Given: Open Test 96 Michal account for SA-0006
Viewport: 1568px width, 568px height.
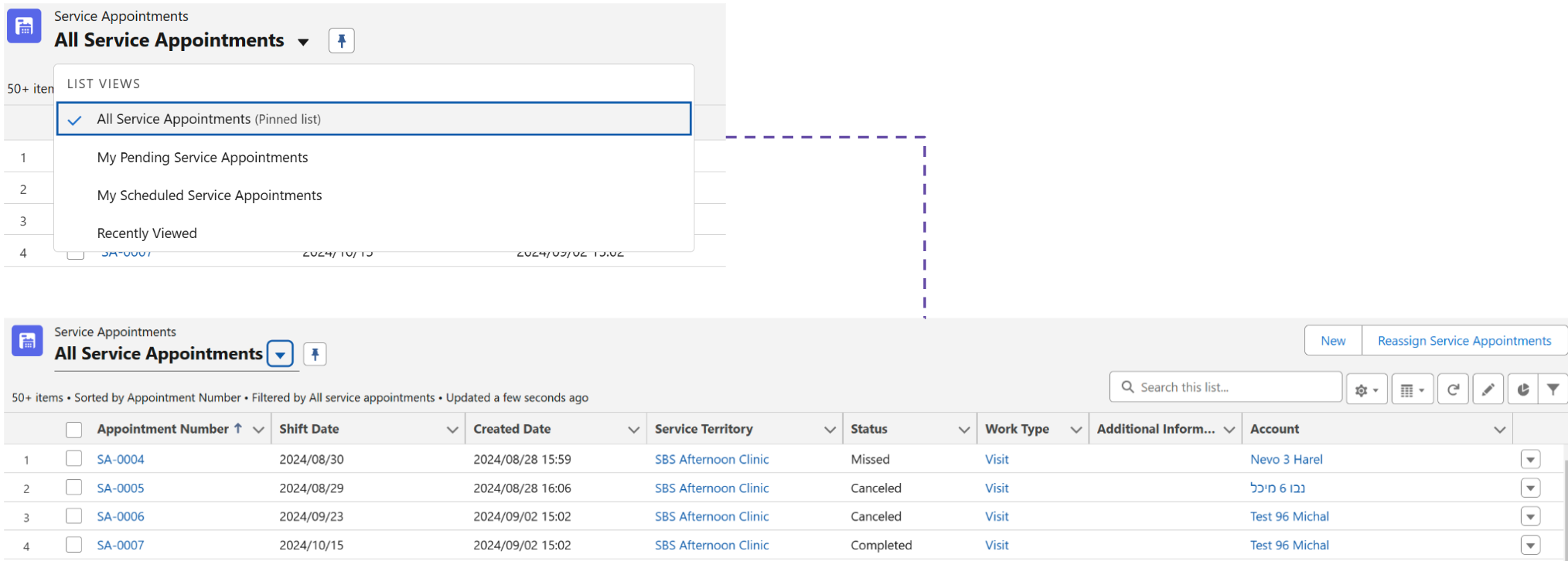Looking at the screenshot, I should 1289,516.
